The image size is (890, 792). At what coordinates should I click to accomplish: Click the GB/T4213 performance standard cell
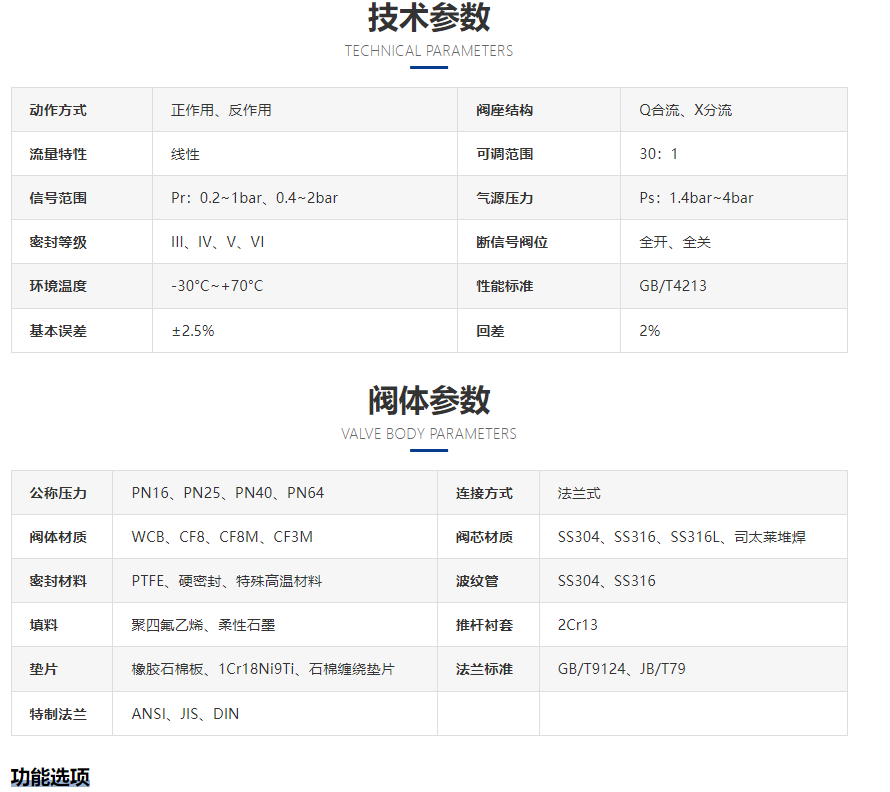point(673,286)
